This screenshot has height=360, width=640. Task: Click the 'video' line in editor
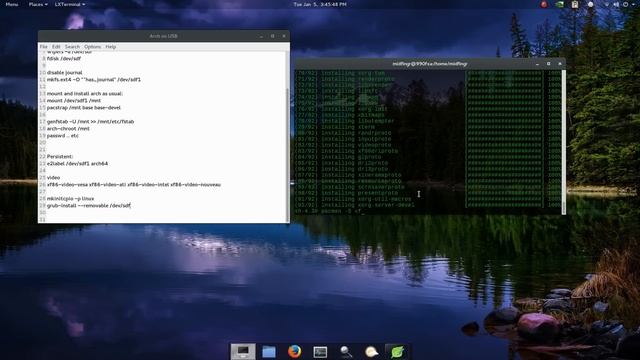click(x=53, y=178)
